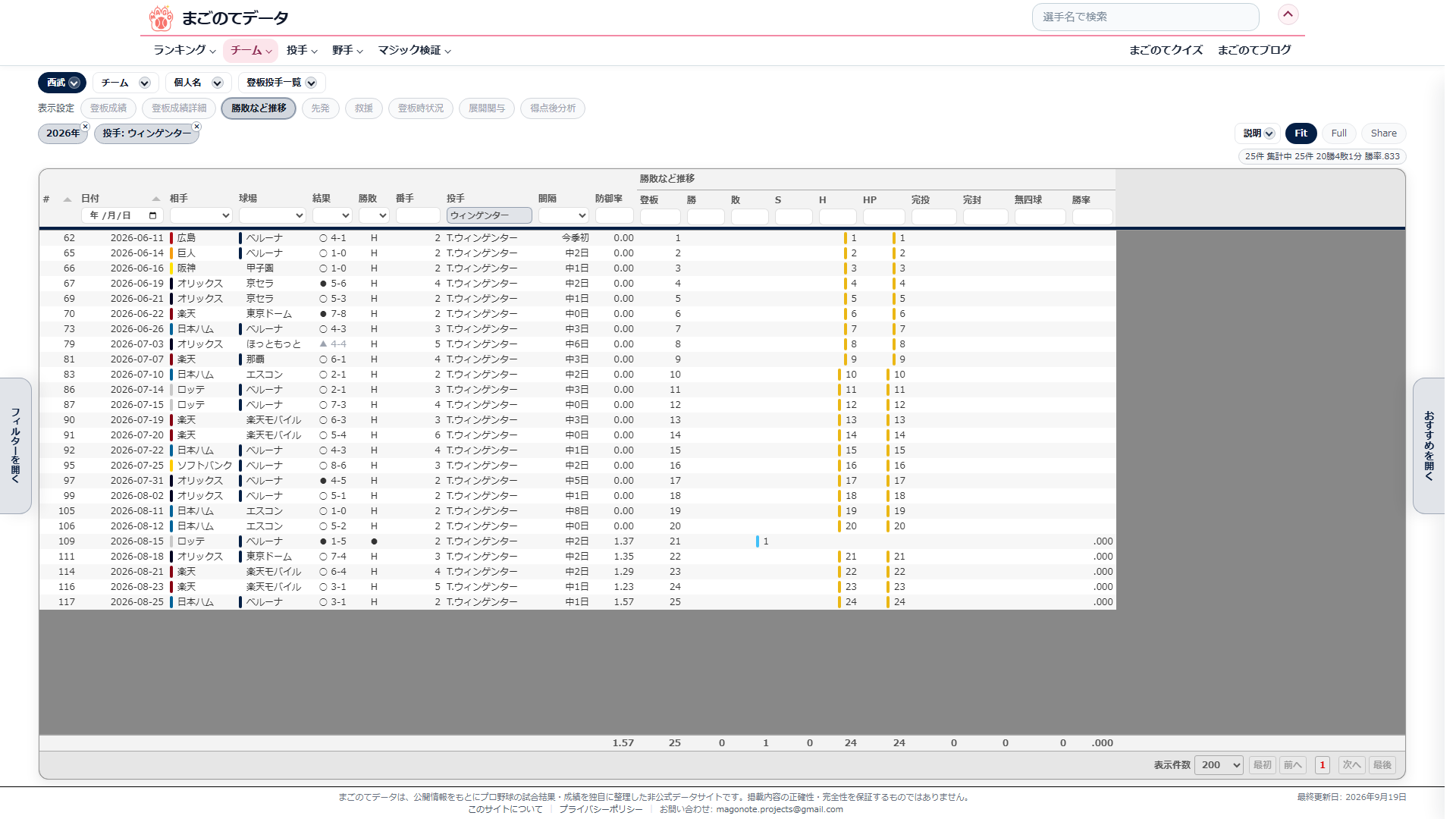Select the 登板成績詳細 display tab
Image resolution: width=1456 pixels, height=819 pixels.
click(x=179, y=108)
